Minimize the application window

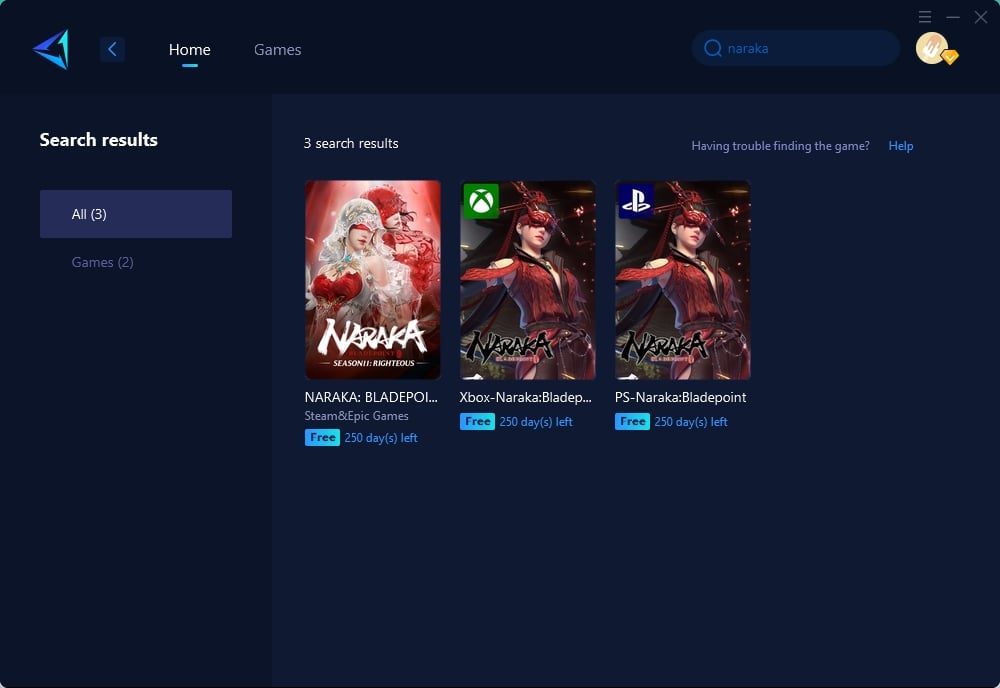point(953,17)
